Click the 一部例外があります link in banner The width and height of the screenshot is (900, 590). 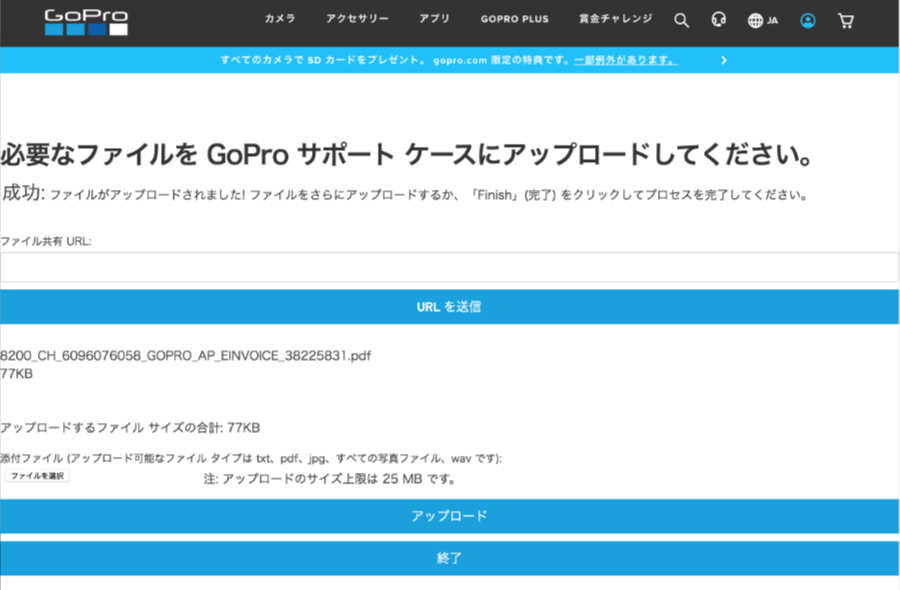[x=626, y=60]
